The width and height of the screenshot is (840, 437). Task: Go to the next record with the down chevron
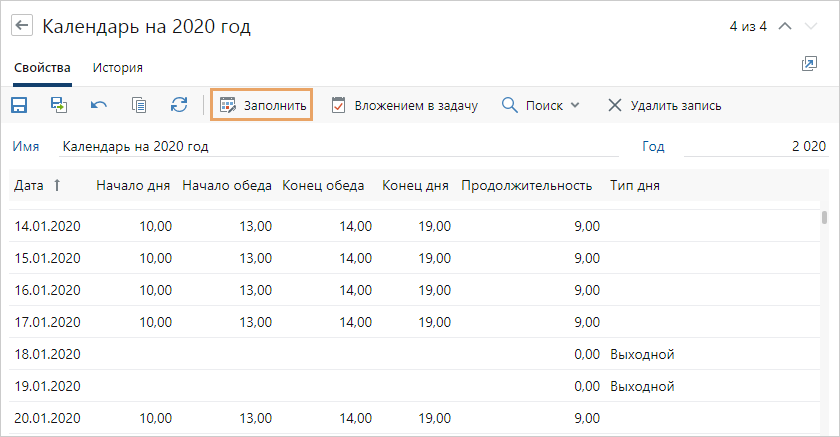[x=811, y=27]
